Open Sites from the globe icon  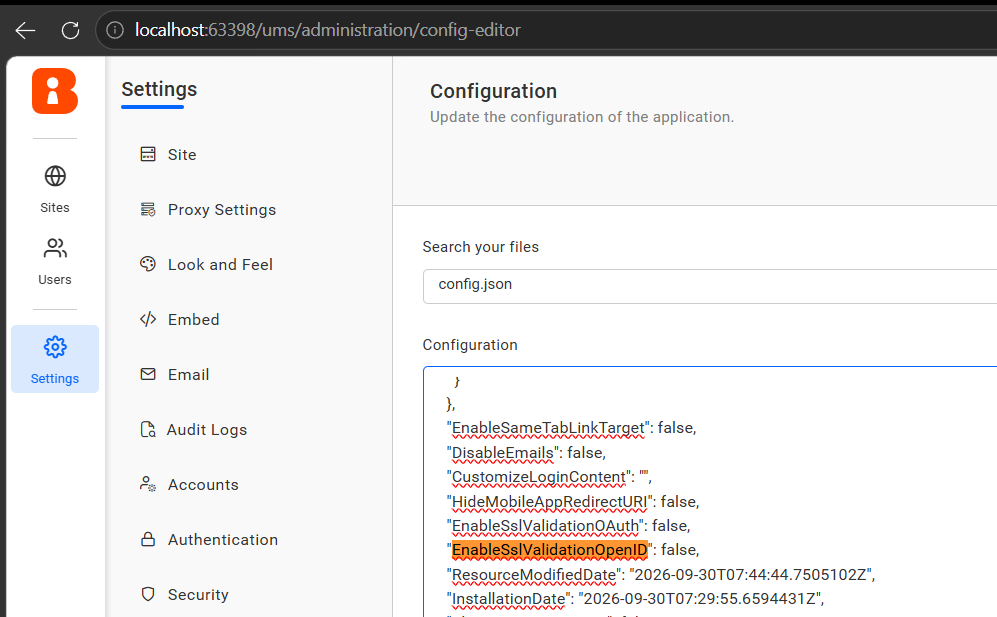pyautogui.click(x=55, y=176)
